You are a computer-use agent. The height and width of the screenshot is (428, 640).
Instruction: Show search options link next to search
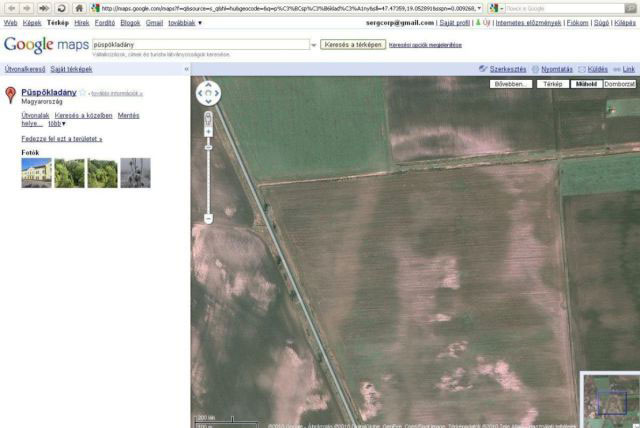tap(425, 45)
